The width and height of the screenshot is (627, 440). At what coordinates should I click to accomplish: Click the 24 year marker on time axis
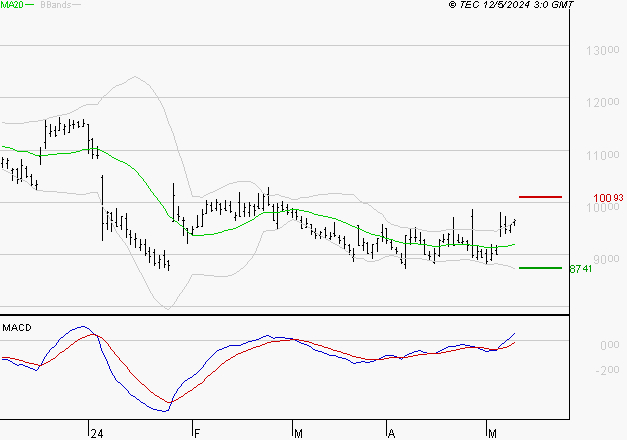tap(97, 434)
